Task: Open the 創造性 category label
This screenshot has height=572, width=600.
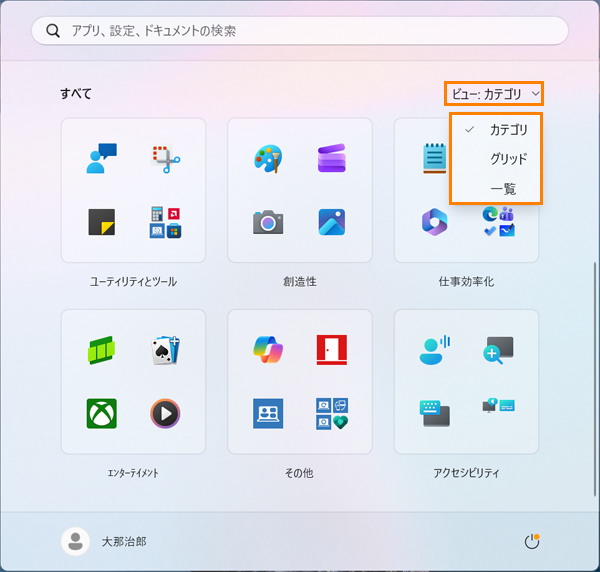Action: click(x=300, y=282)
